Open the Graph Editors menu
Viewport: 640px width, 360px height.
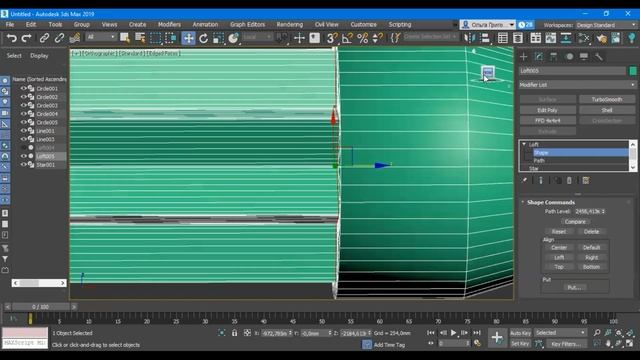pos(247,24)
